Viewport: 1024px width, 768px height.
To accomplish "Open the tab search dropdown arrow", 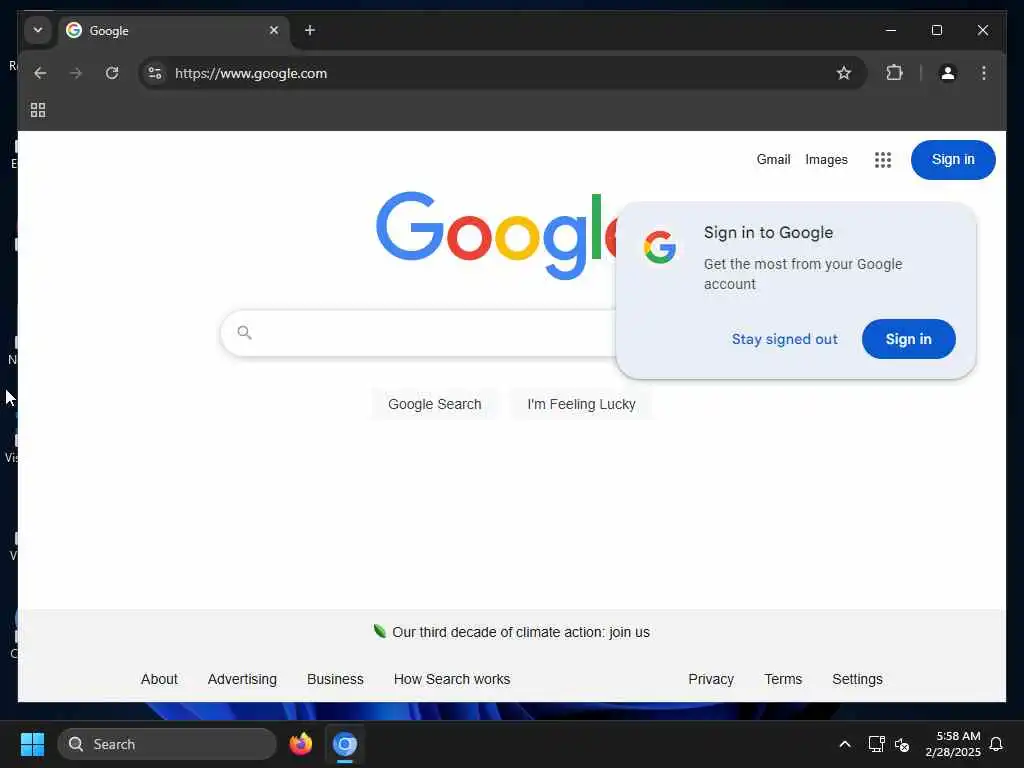I will click(38, 30).
